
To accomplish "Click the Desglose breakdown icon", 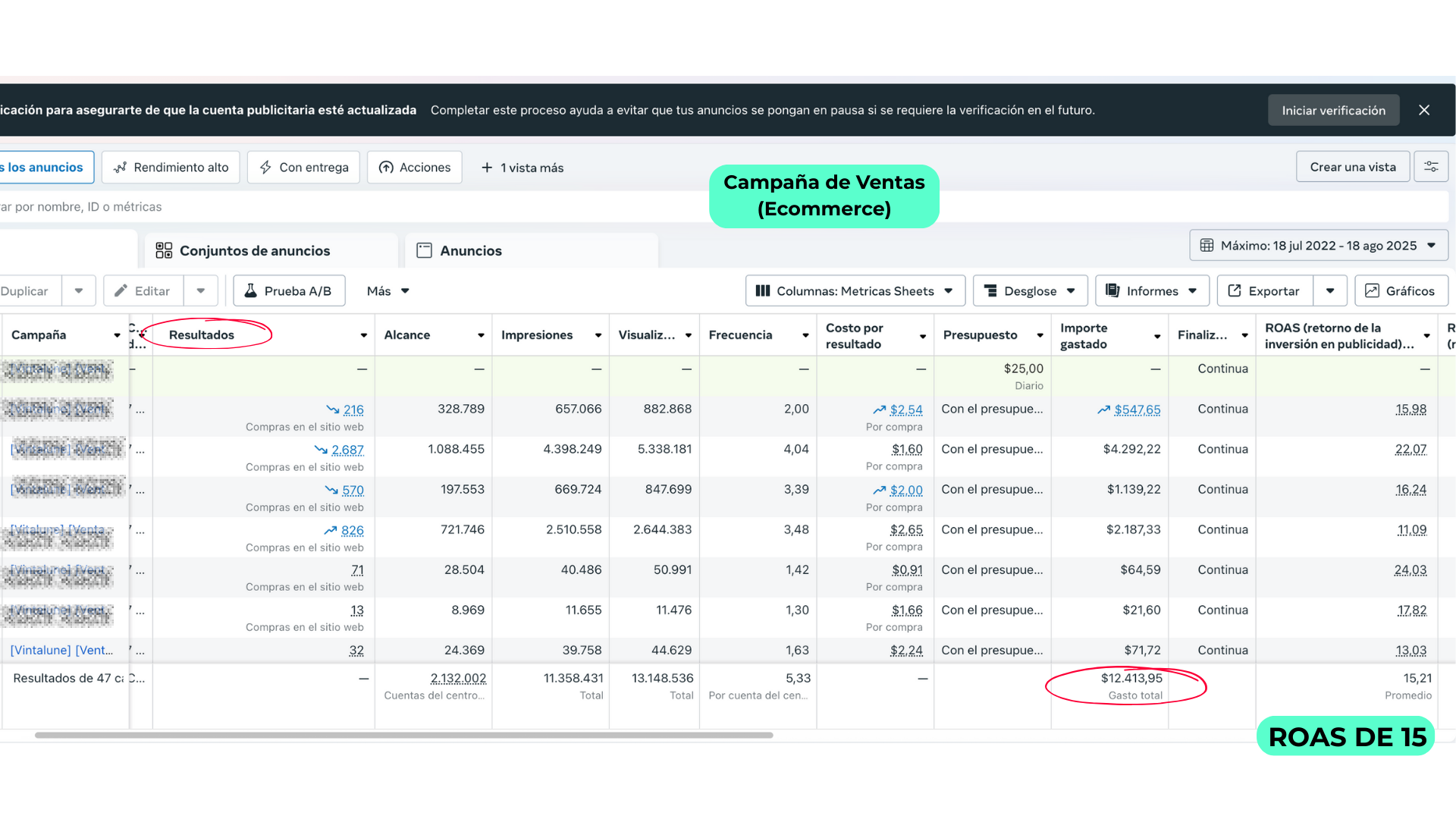I will (x=990, y=291).
